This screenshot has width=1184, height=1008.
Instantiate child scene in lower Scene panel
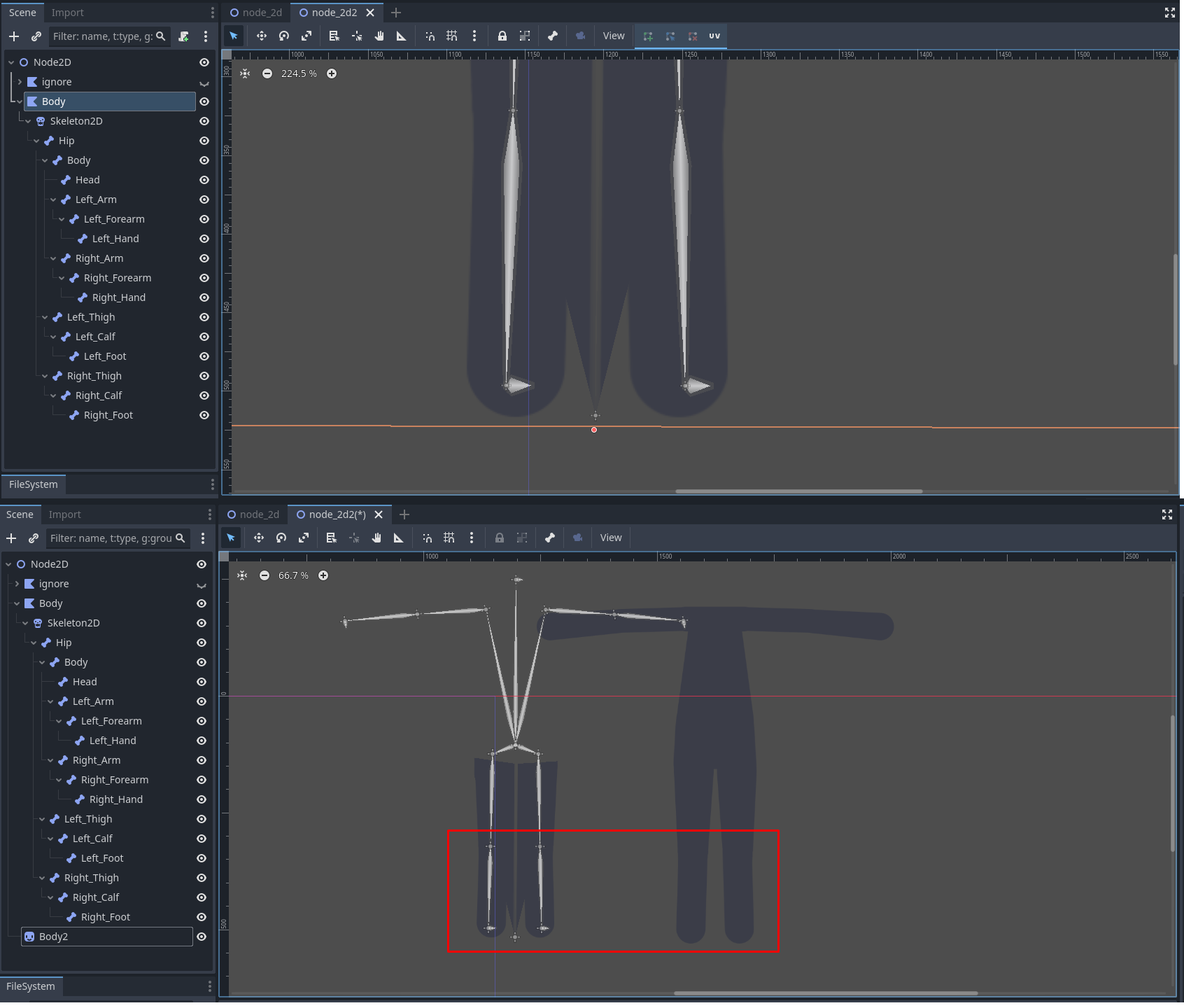pos(34,538)
